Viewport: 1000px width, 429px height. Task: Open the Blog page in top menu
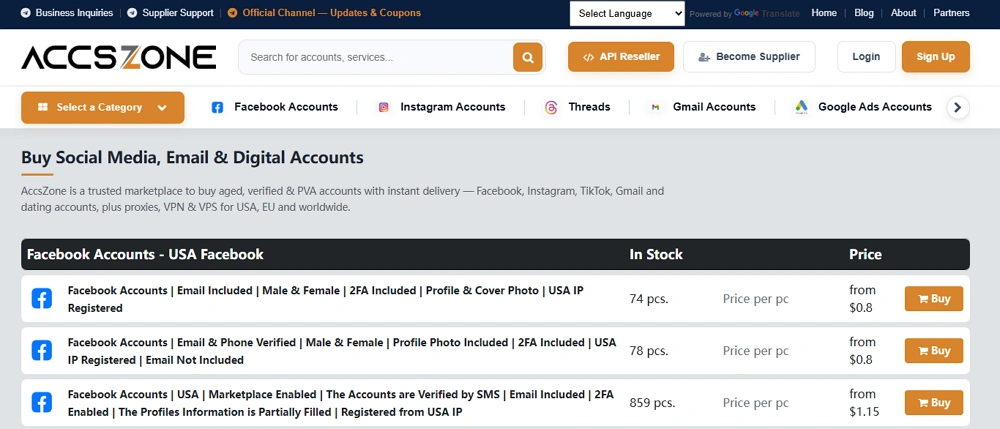(x=864, y=13)
